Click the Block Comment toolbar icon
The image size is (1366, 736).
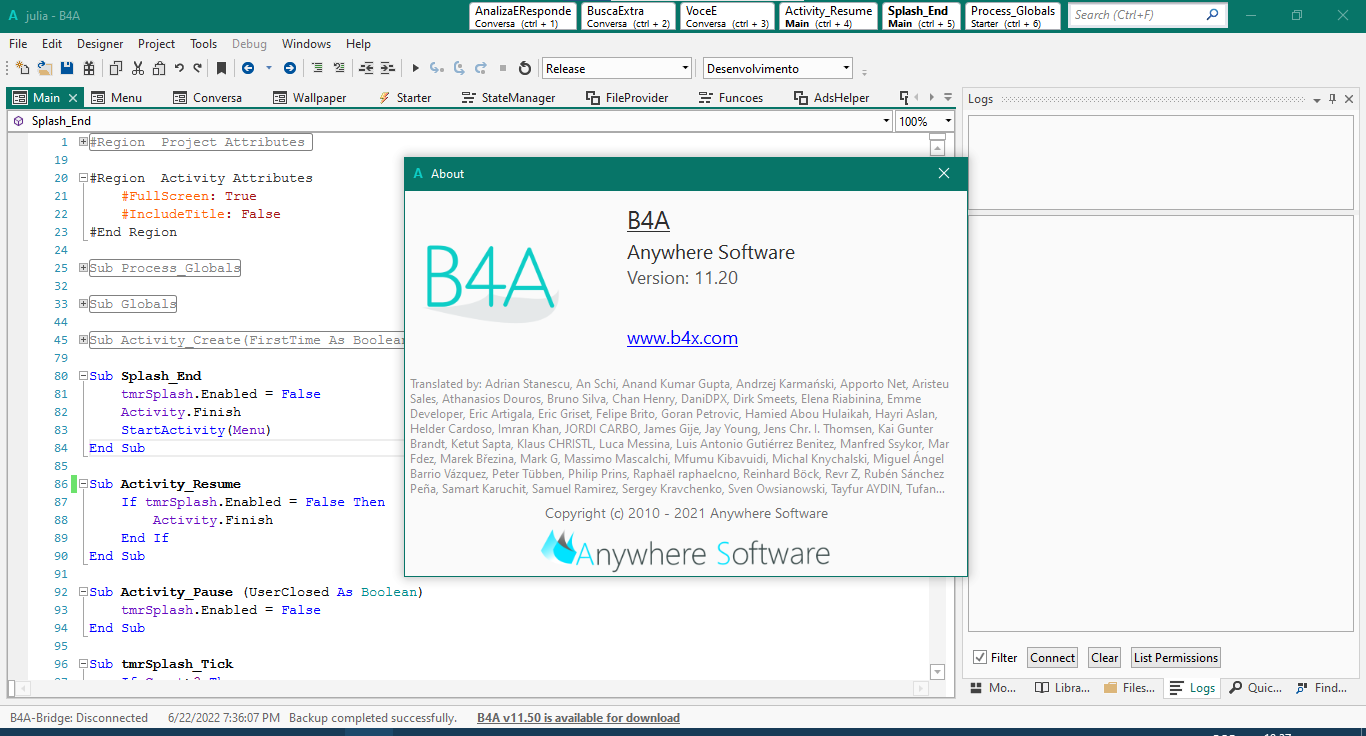pos(317,68)
